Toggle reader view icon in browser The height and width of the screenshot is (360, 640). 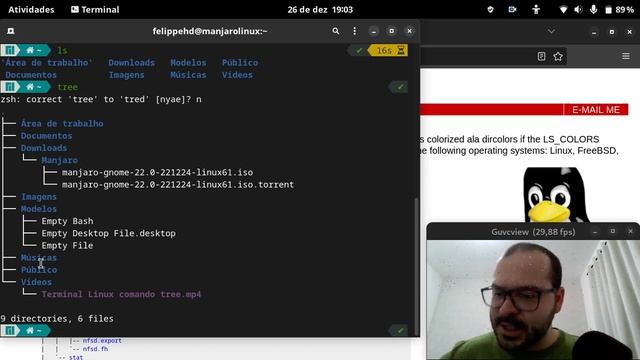541,56
